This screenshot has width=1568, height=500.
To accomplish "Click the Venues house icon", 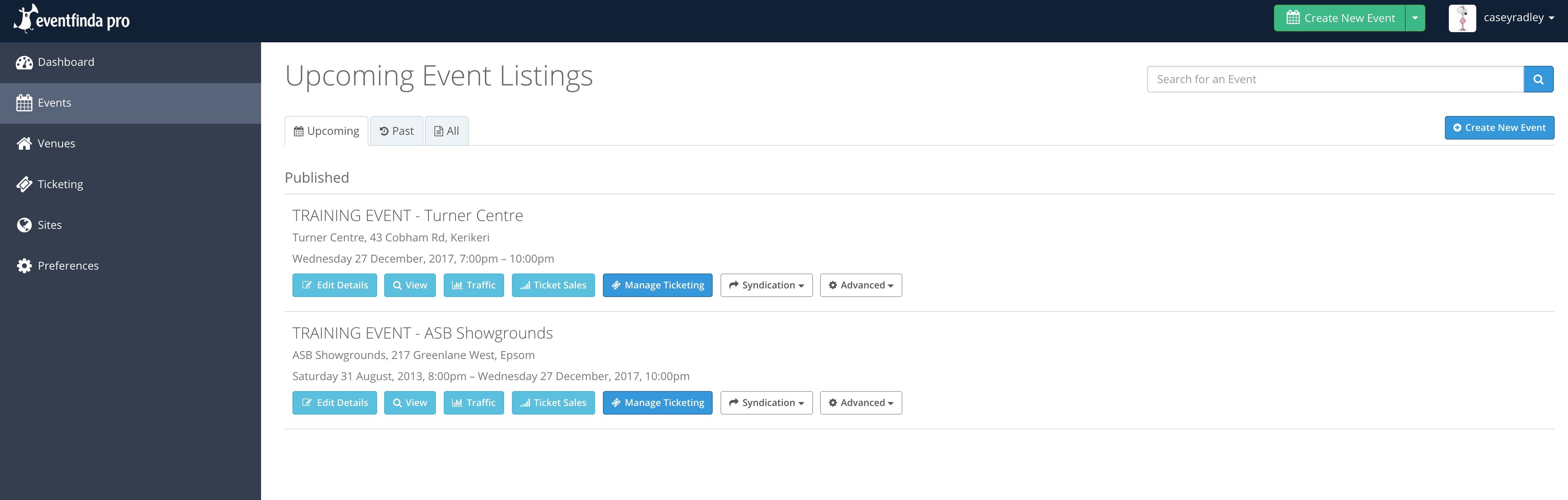I will coord(24,143).
